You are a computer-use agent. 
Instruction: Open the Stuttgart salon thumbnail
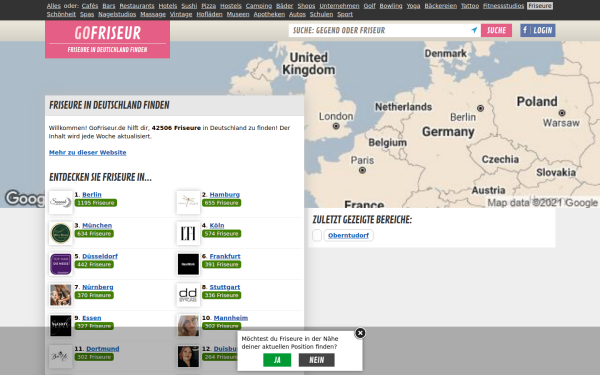188,295
